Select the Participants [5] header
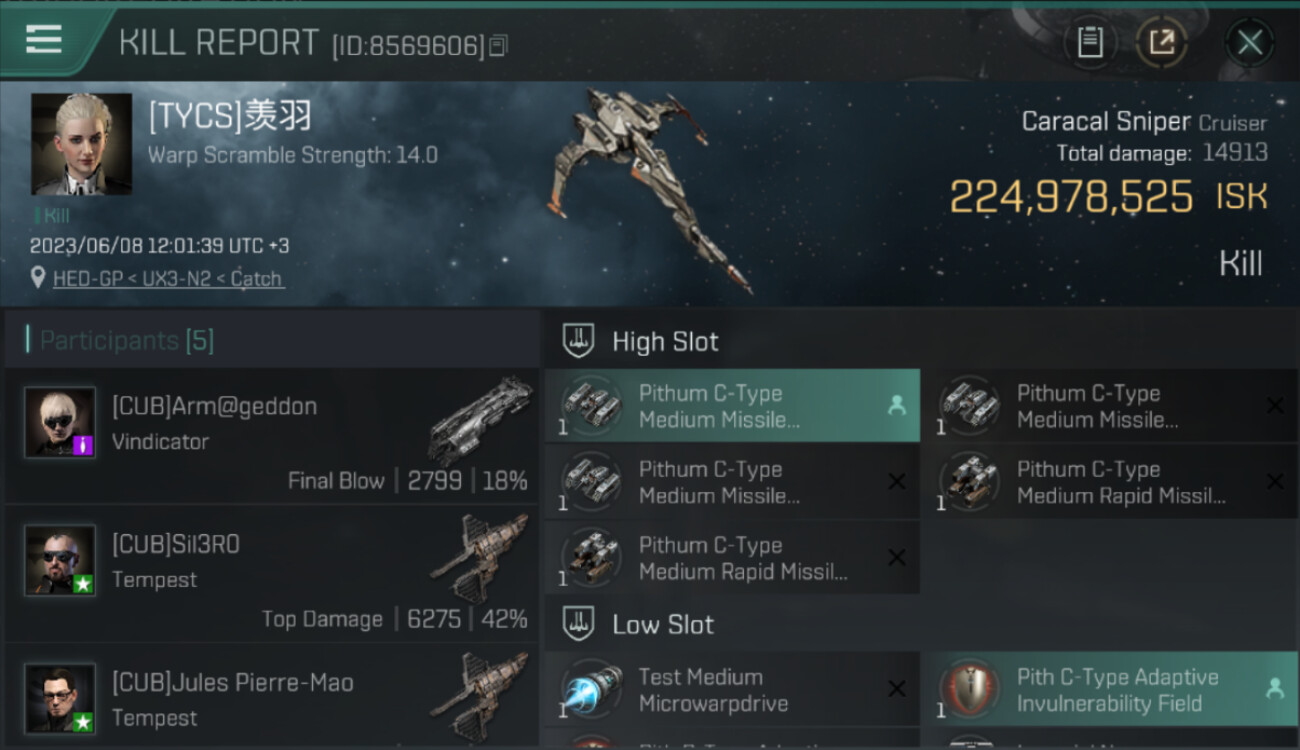Screen dimensions: 1300x750 click(127, 341)
